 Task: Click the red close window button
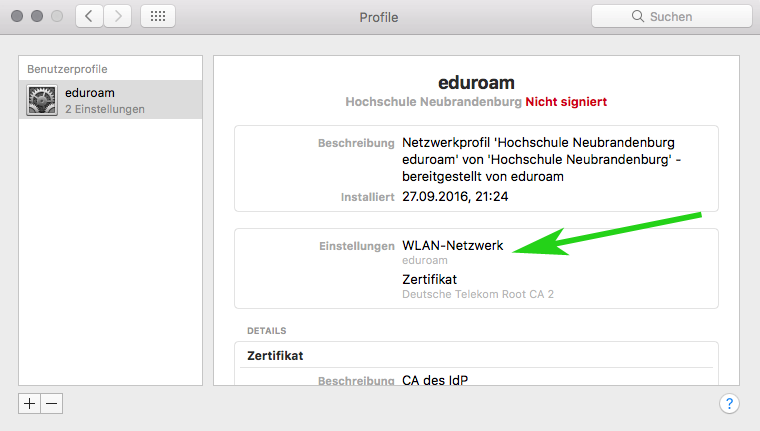point(17,16)
